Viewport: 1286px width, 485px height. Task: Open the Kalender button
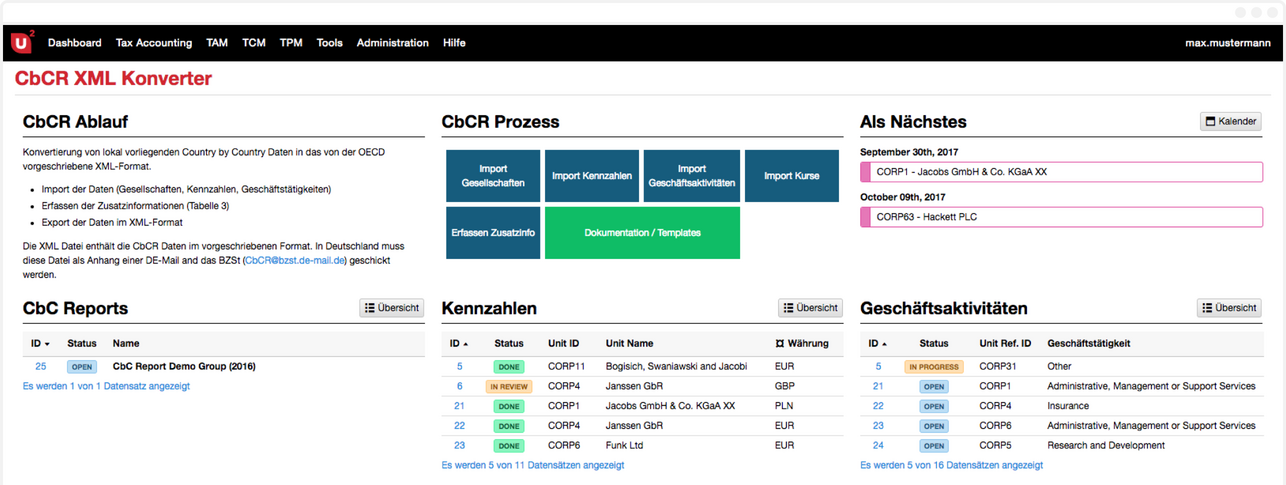pyautogui.click(x=1230, y=122)
